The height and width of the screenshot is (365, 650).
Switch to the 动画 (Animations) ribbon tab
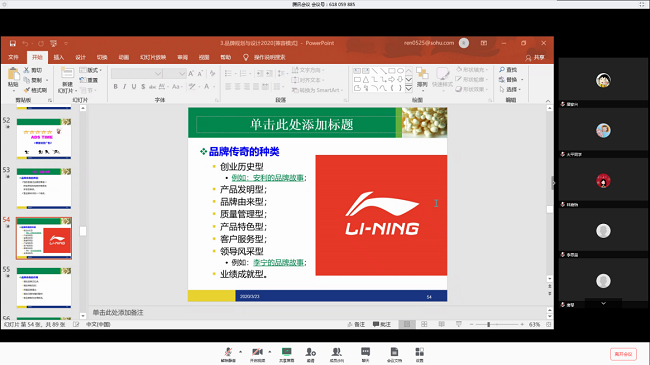pos(124,57)
